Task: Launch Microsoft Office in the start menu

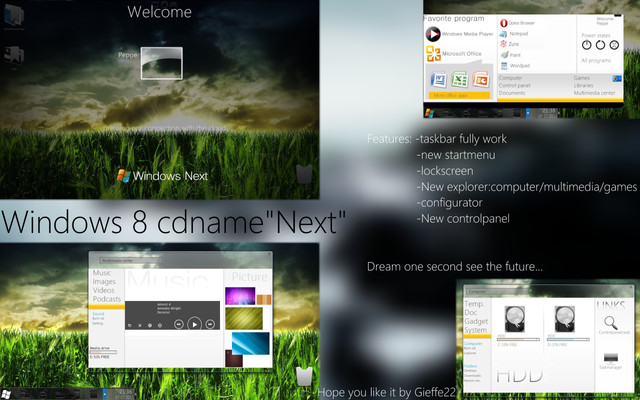Action: coord(453,53)
